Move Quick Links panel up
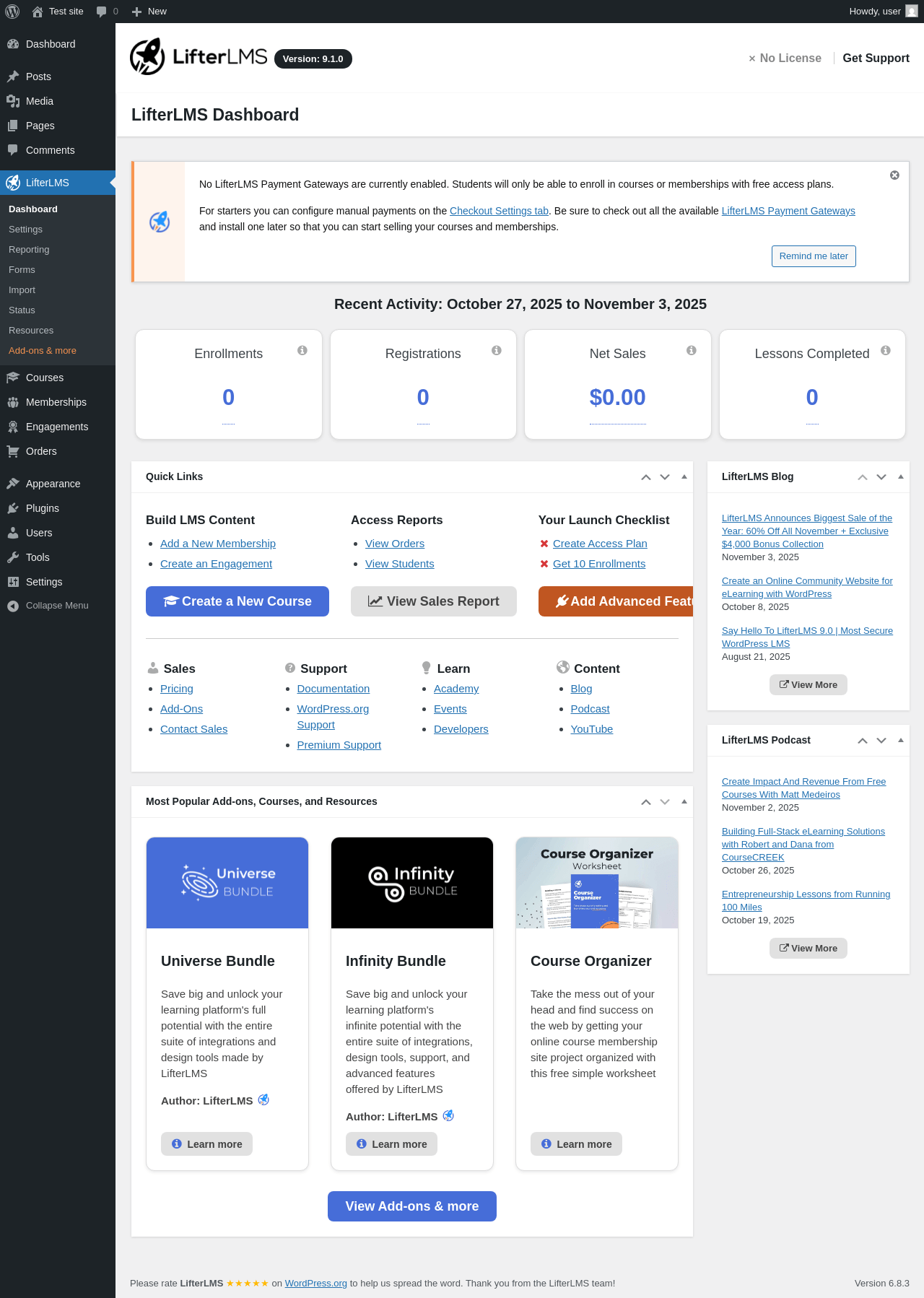Image resolution: width=924 pixels, height=1298 pixels. click(646, 477)
